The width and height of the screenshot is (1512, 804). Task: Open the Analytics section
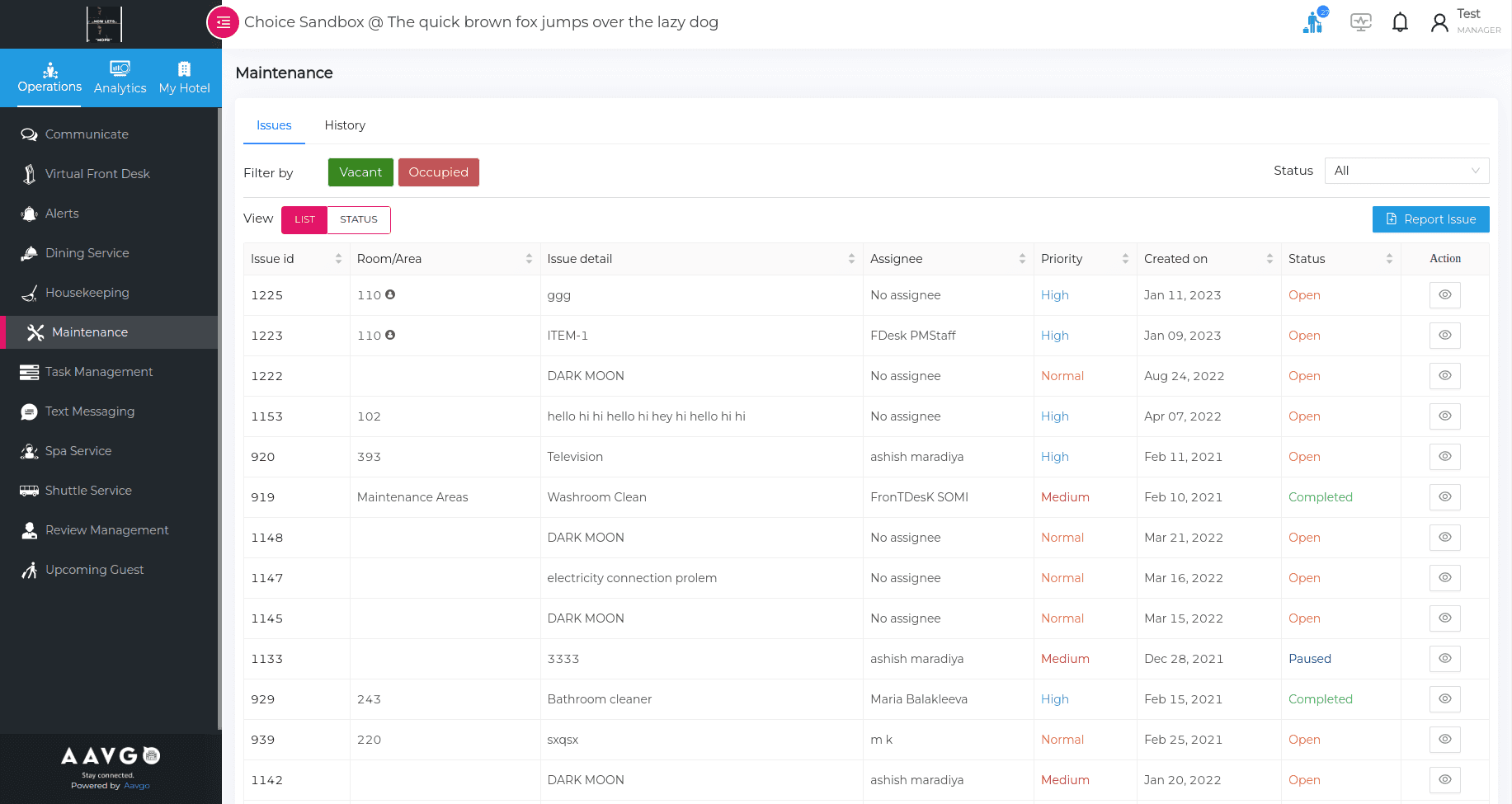click(120, 78)
